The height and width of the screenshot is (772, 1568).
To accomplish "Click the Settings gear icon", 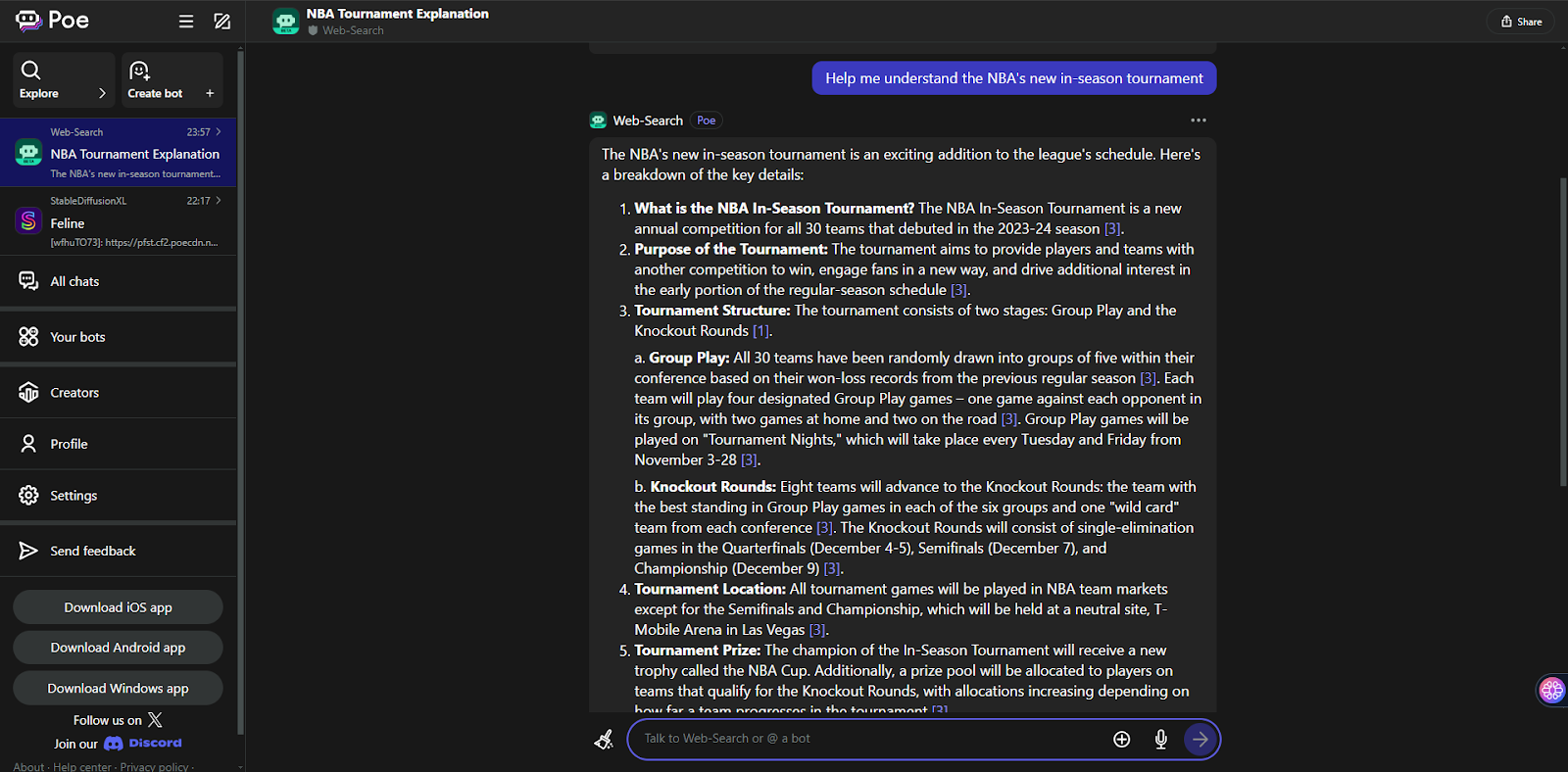I will [x=28, y=496].
